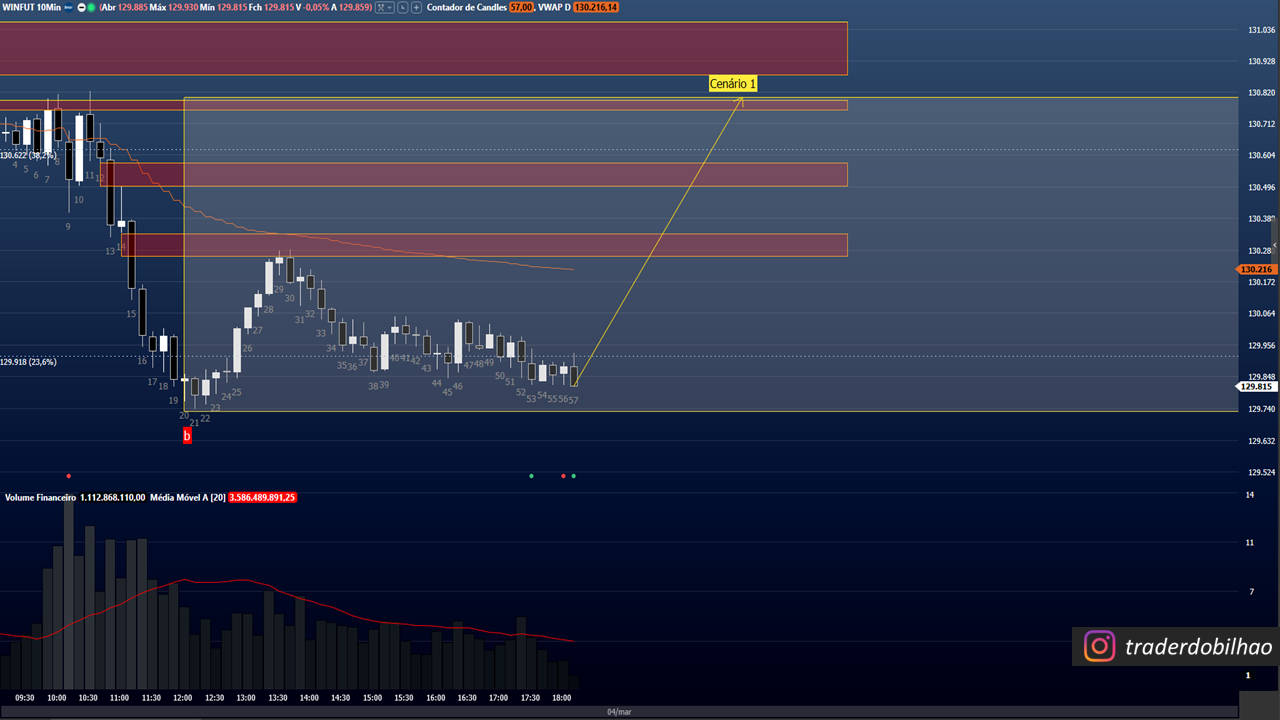Click the red event dot near 18:00

[x=563, y=476]
